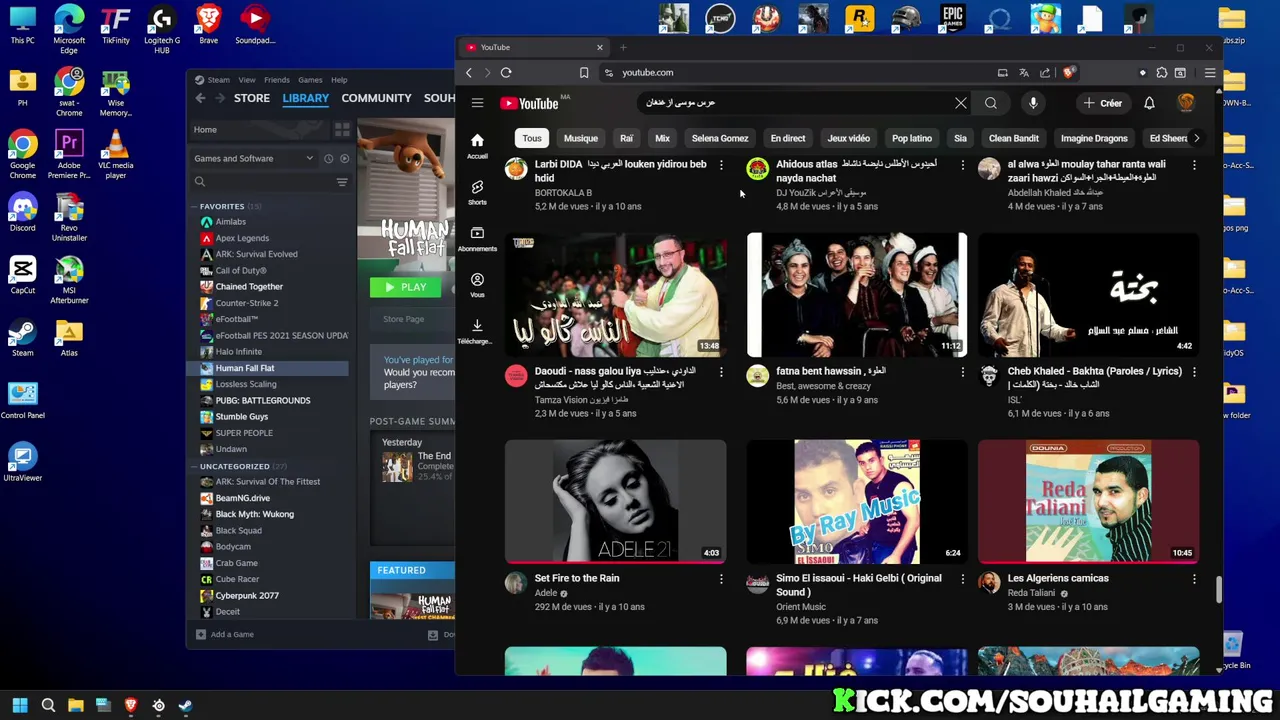This screenshot has width=1280, height=720.
Task: Toggle Steam library grid collections view
Action: tap(342, 130)
